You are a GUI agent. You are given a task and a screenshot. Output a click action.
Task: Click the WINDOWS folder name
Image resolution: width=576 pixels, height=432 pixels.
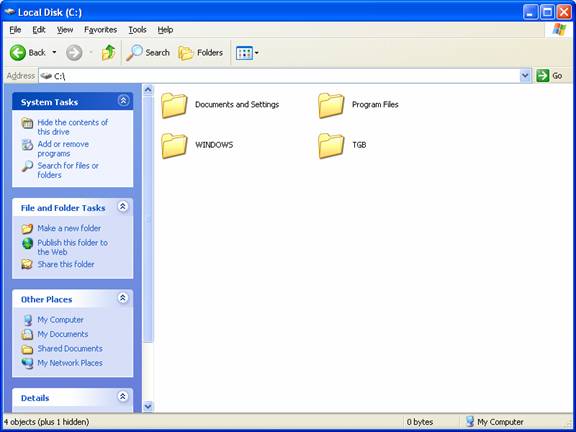point(214,145)
